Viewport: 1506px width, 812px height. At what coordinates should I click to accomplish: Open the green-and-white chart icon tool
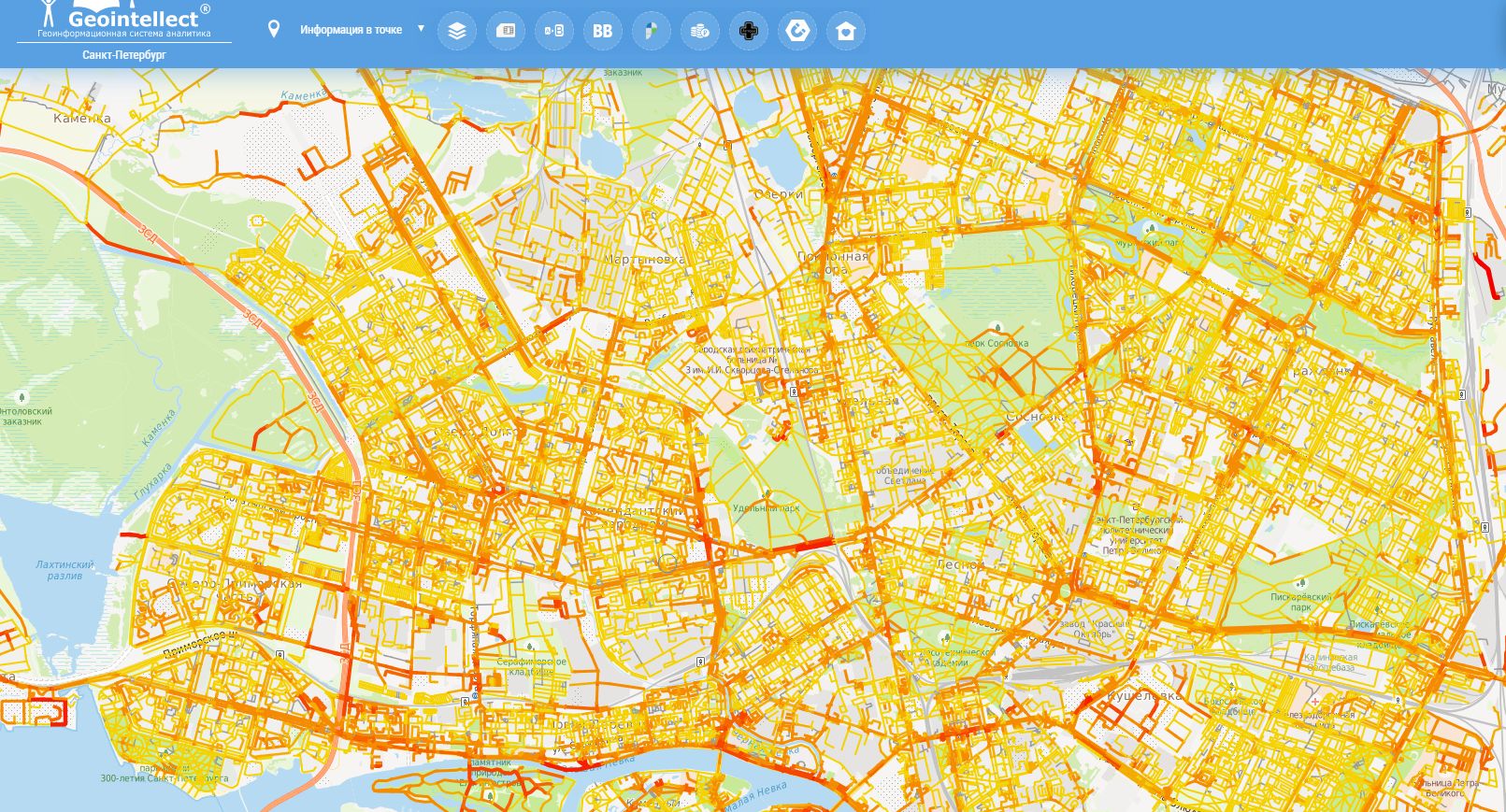652,31
